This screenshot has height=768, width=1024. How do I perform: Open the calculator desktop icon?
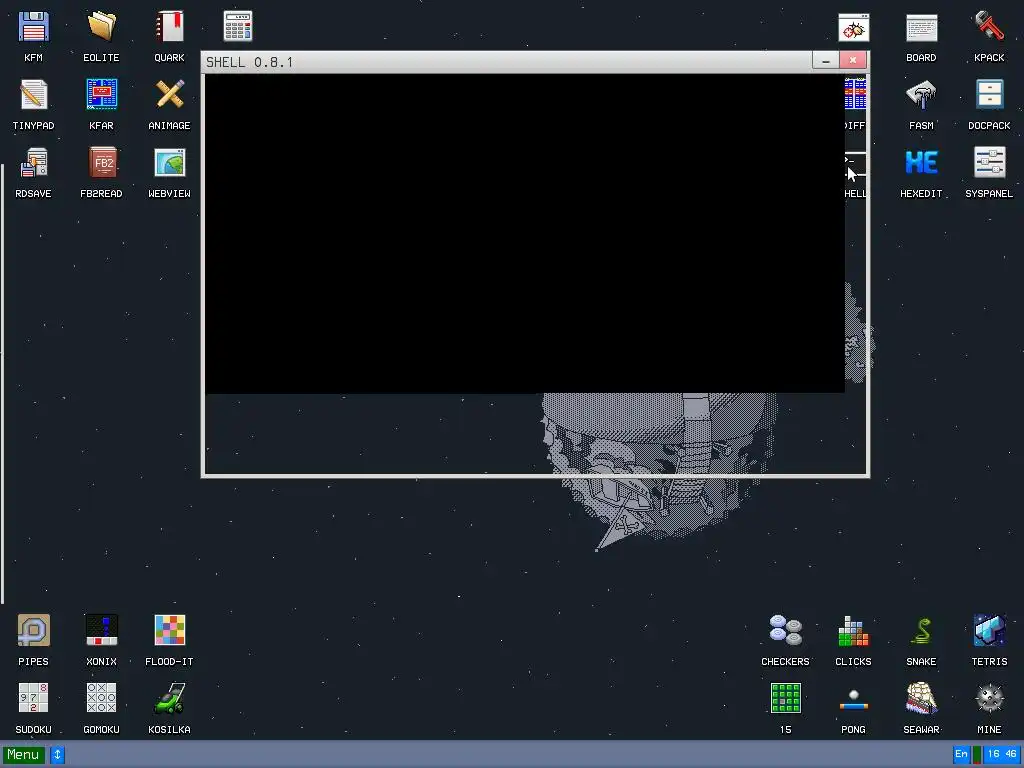(238, 27)
